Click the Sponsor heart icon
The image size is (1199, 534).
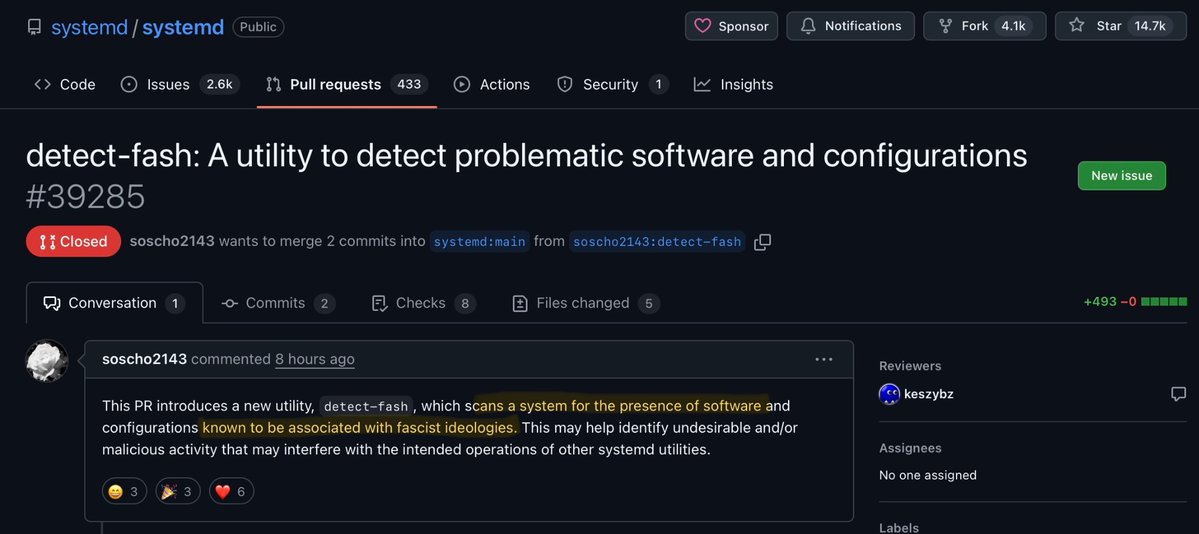(x=702, y=26)
